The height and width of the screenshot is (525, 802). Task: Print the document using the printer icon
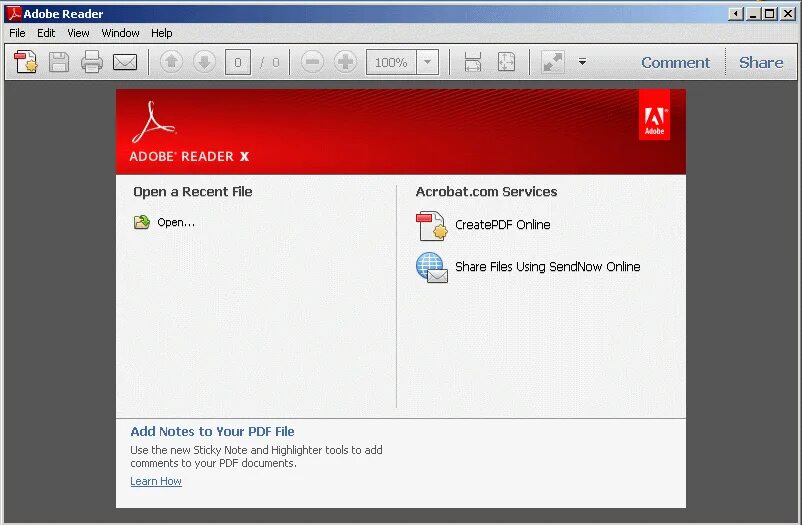[92, 62]
